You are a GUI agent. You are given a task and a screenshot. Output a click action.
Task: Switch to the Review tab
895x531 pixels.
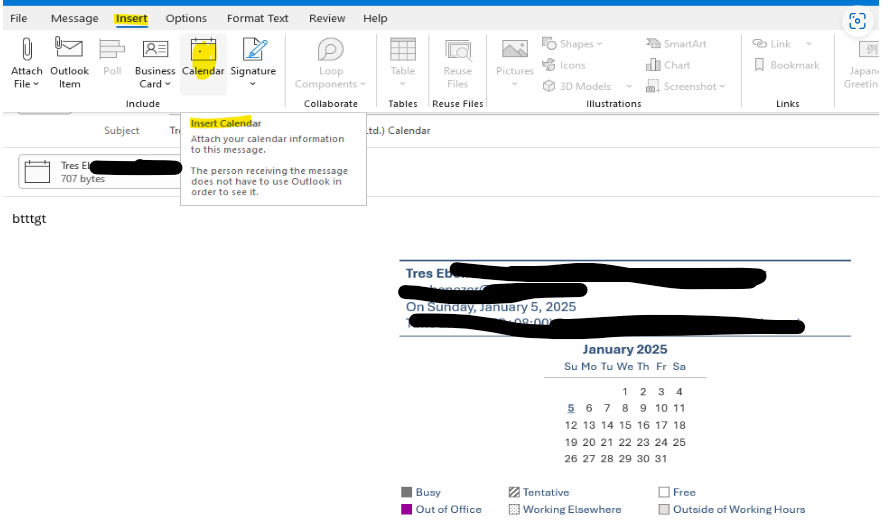pyautogui.click(x=327, y=18)
